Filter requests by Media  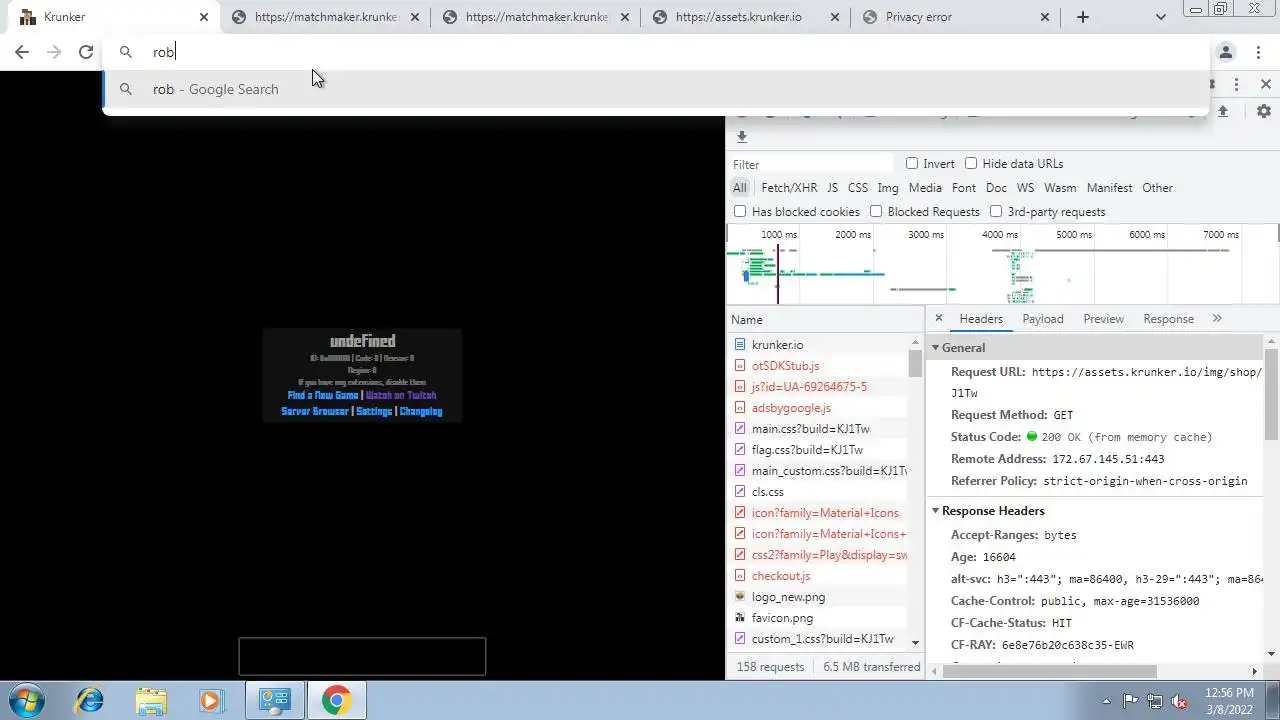[x=925, y=188]
